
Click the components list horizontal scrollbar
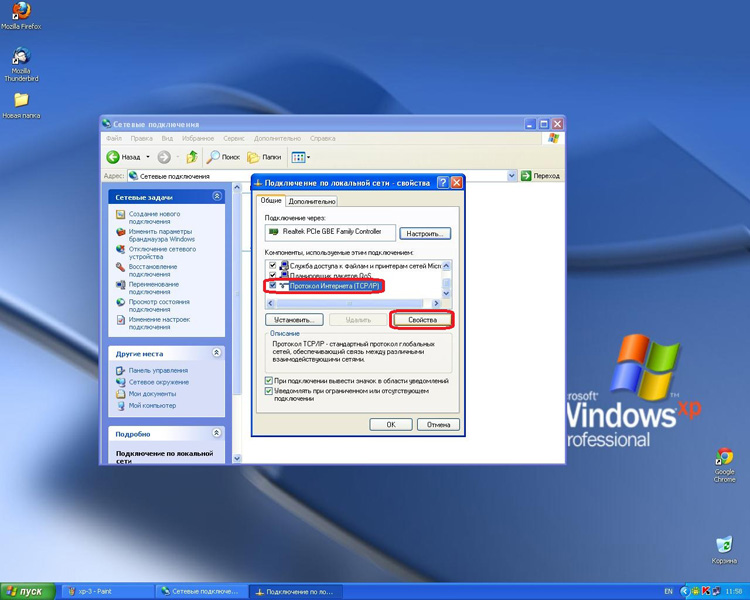tap(353, 303)
